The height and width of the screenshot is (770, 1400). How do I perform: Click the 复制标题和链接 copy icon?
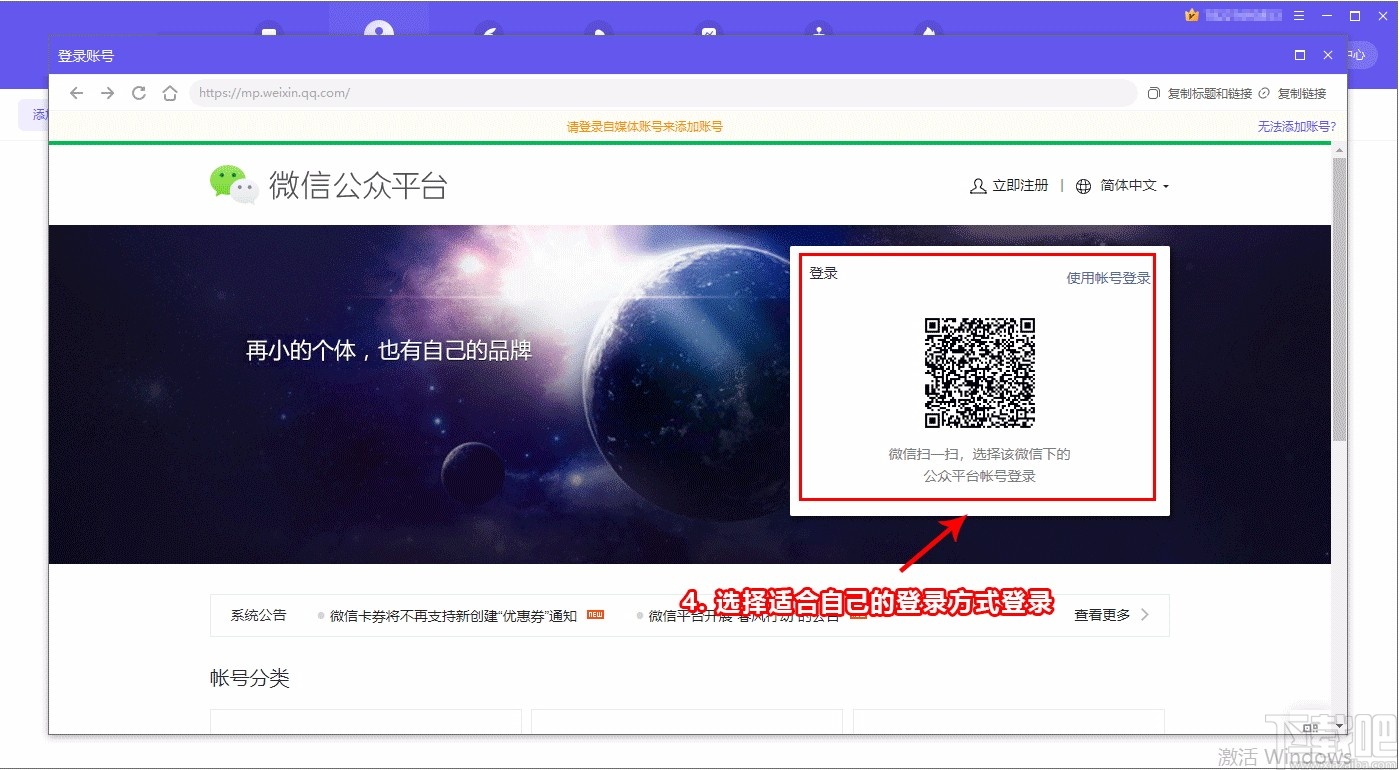[x=1156, y=93]
